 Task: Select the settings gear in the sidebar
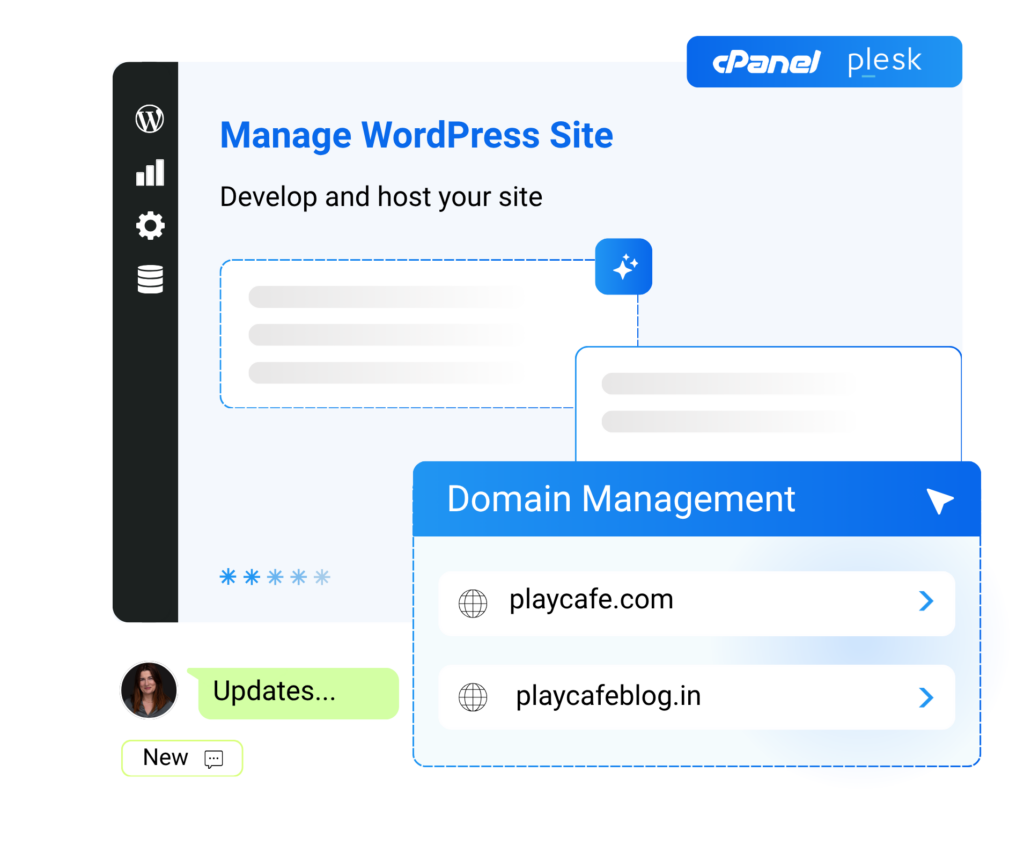tap(149, 225)
